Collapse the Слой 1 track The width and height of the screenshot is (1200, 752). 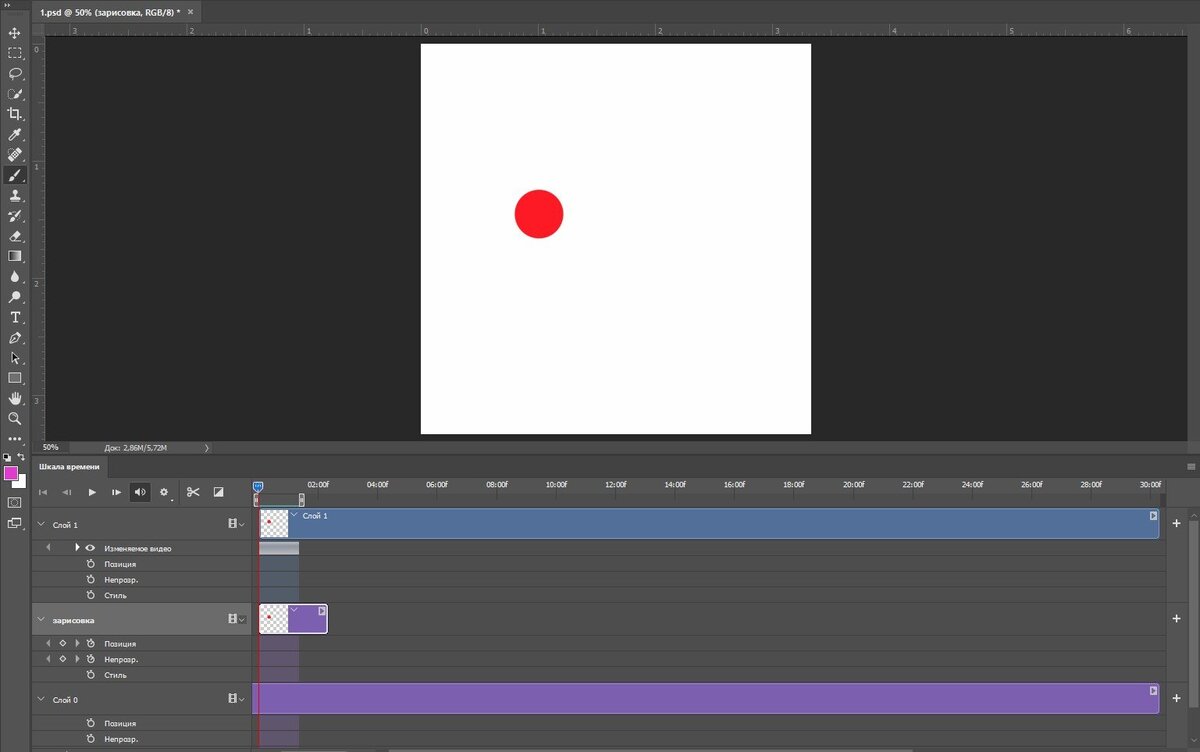pos(41,524)
